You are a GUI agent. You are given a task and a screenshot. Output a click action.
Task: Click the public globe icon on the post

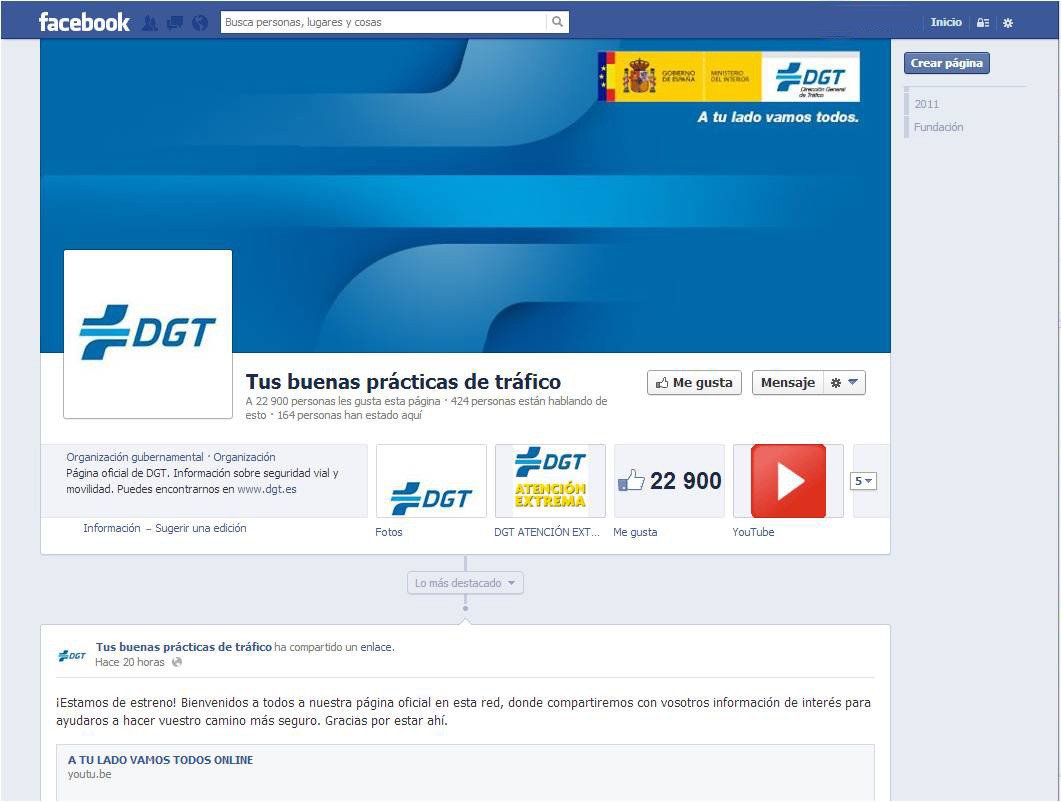click(177, 662)
